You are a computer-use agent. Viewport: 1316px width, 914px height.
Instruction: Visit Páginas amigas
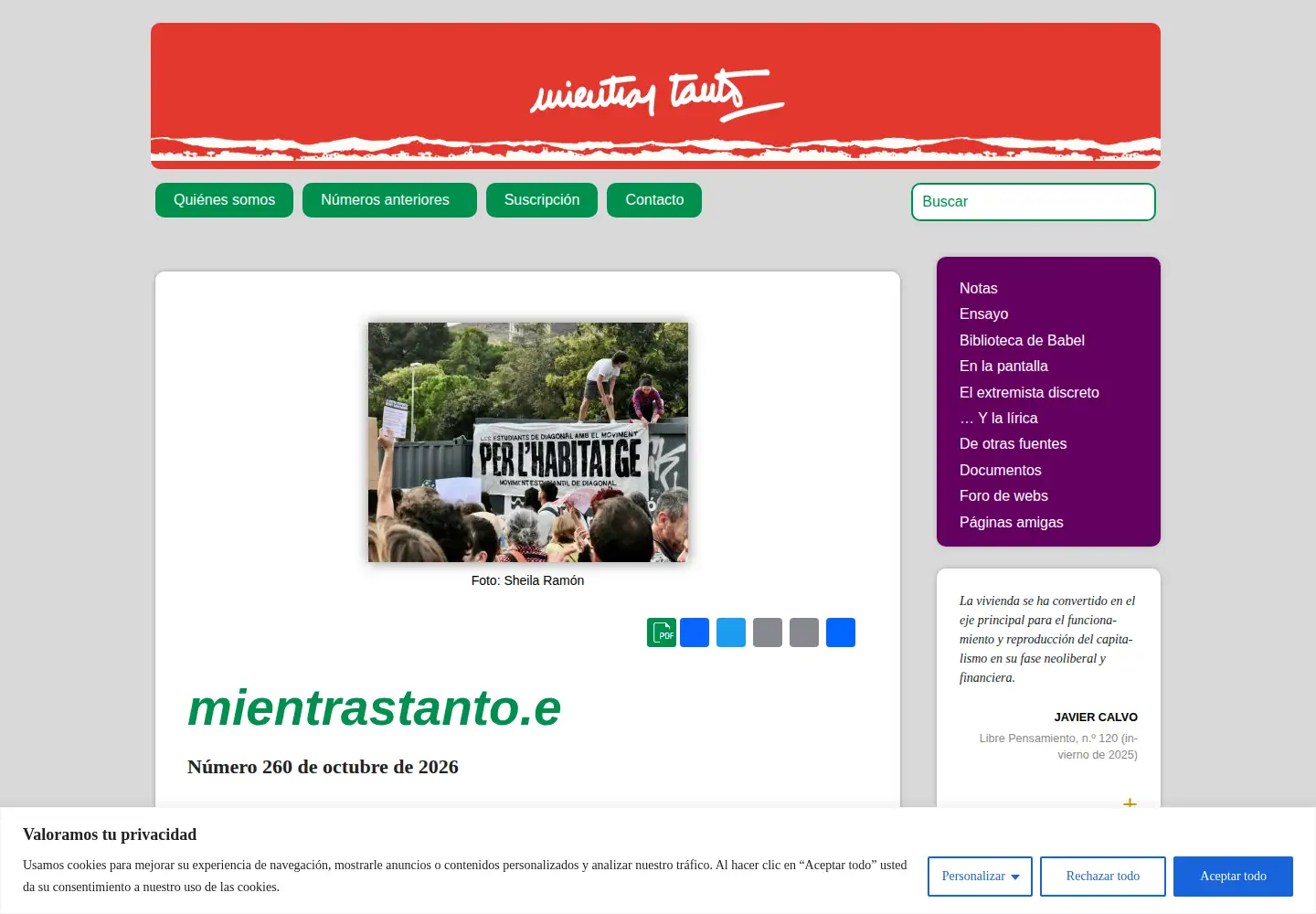[1011, 522]
